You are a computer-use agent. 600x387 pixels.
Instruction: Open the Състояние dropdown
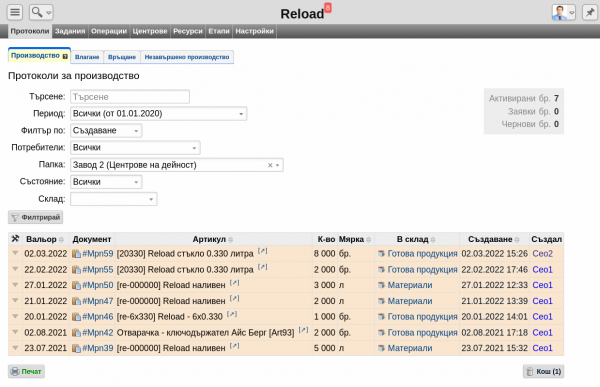[x=106, y=182]
